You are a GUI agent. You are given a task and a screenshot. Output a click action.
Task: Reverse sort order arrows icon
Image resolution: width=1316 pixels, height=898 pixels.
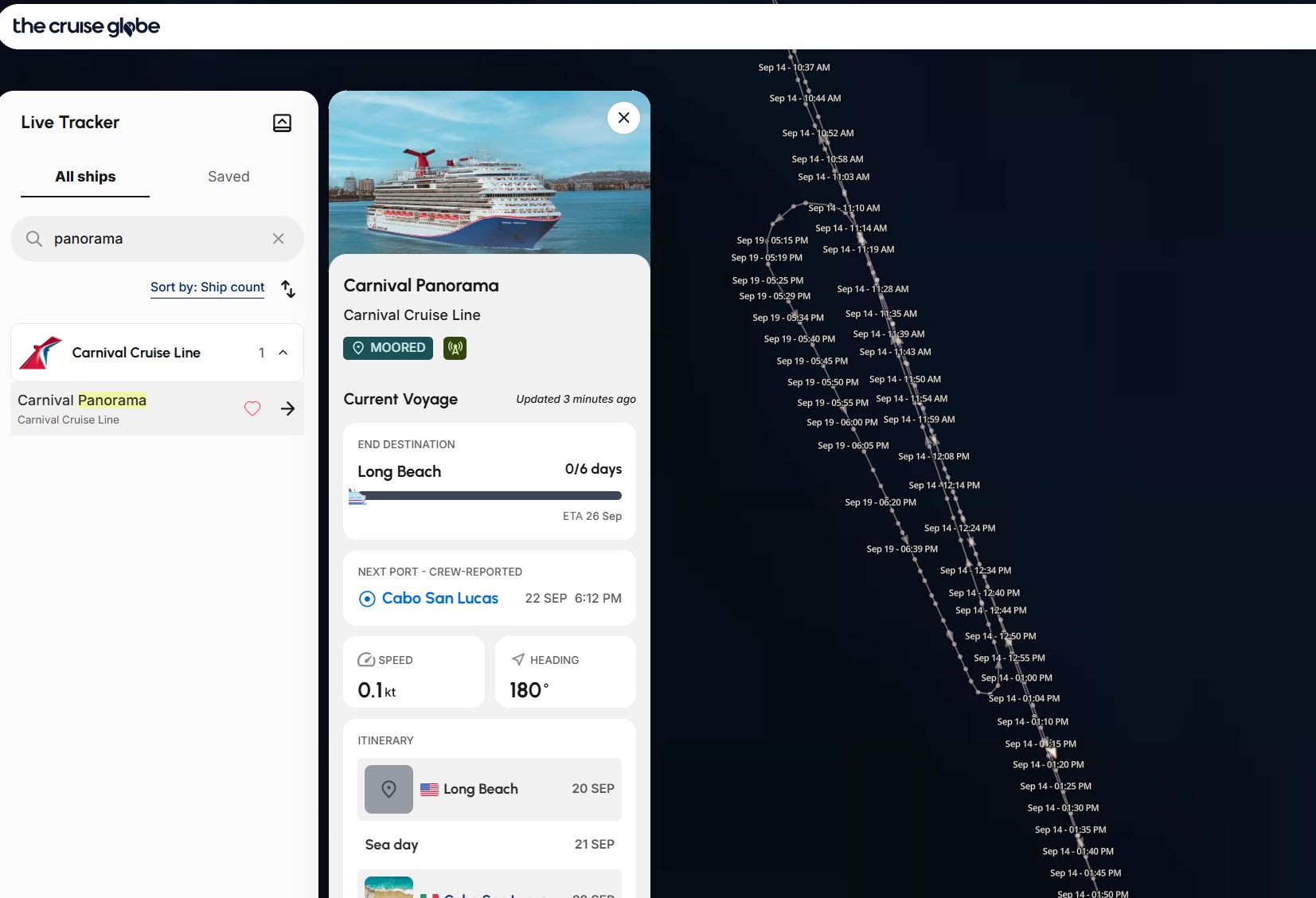288,288
